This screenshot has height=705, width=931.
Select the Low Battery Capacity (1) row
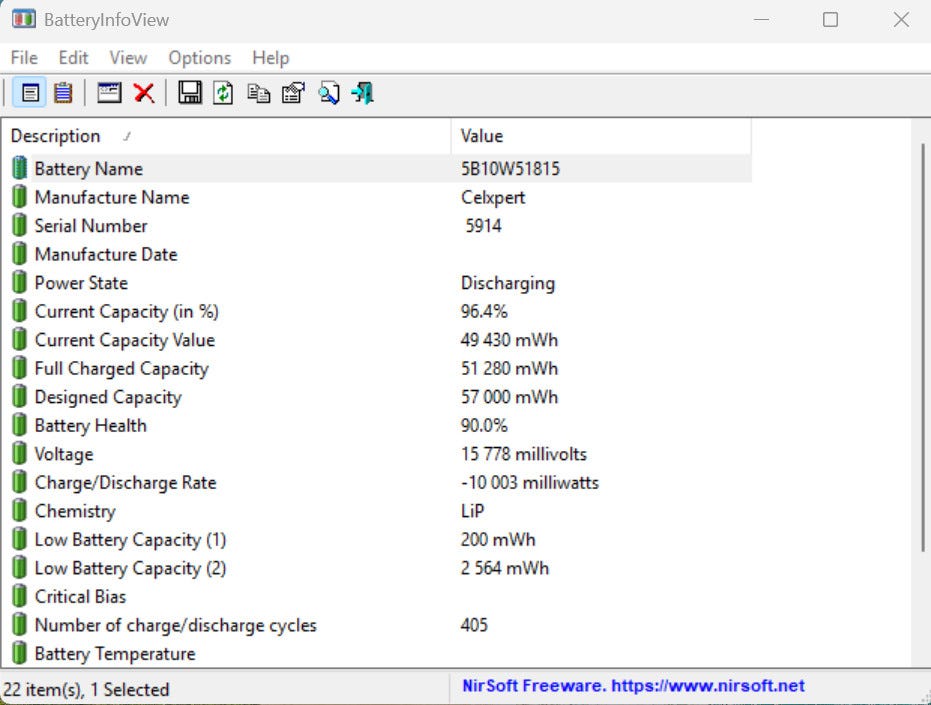pyautogui.click(x=377, y=539)
